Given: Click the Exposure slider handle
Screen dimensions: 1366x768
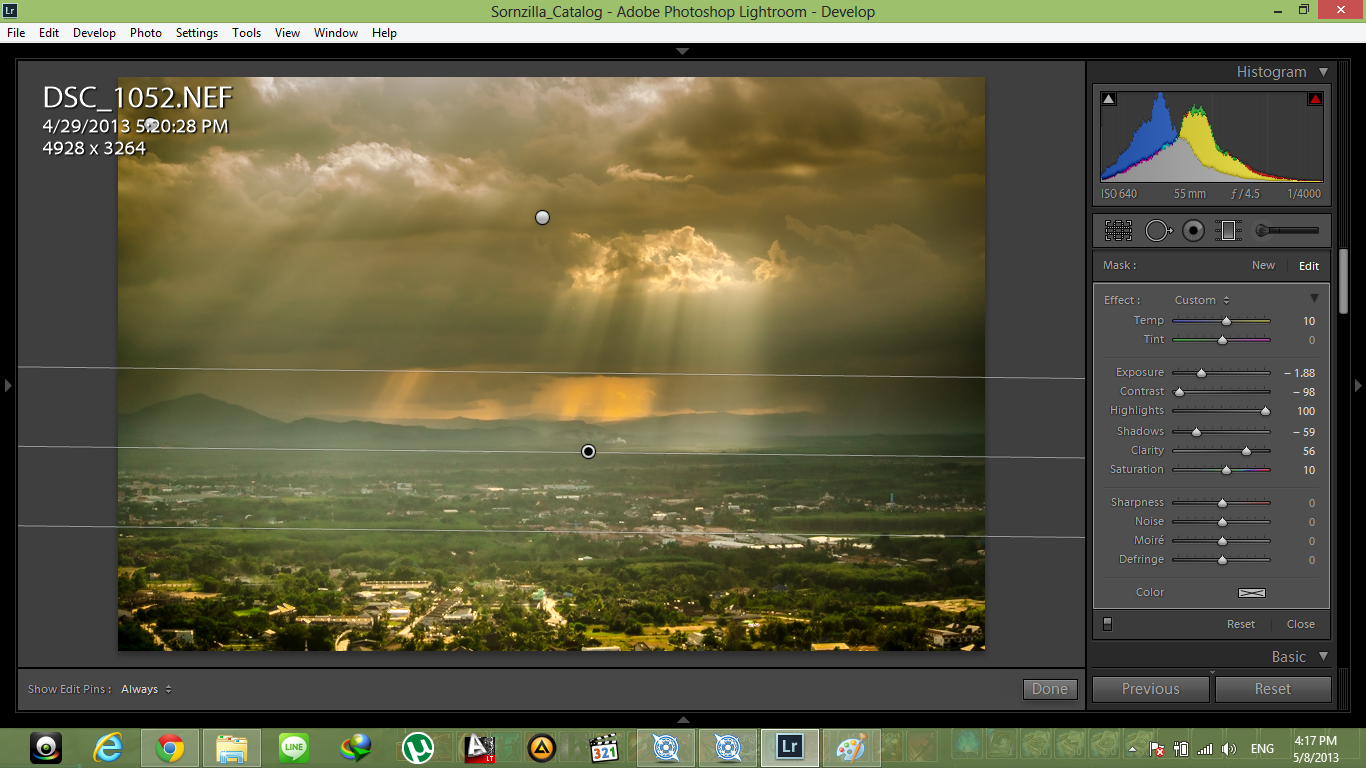Looking at the screenshot, I should 1201,373.
